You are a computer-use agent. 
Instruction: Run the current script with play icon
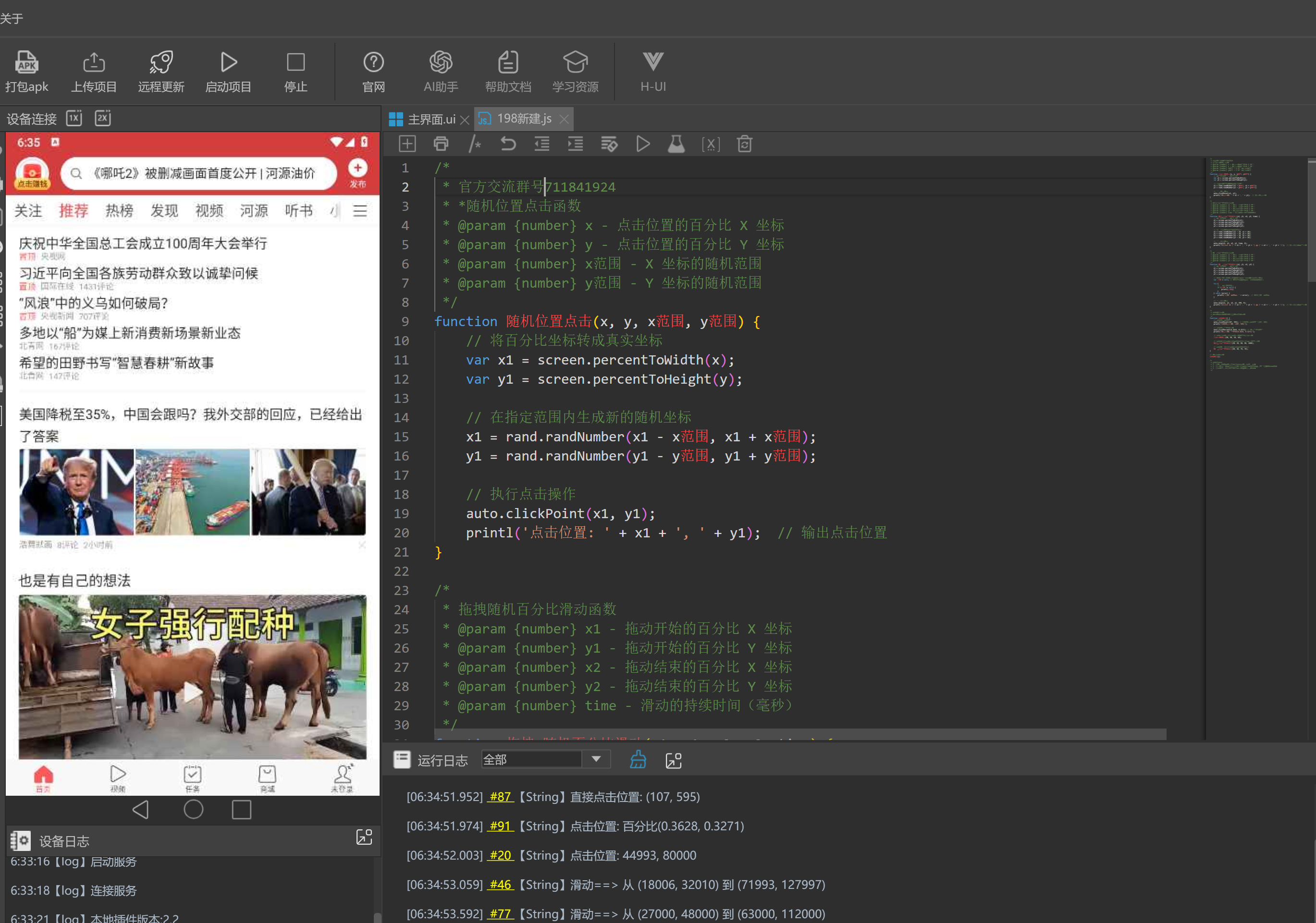point(643,144)
